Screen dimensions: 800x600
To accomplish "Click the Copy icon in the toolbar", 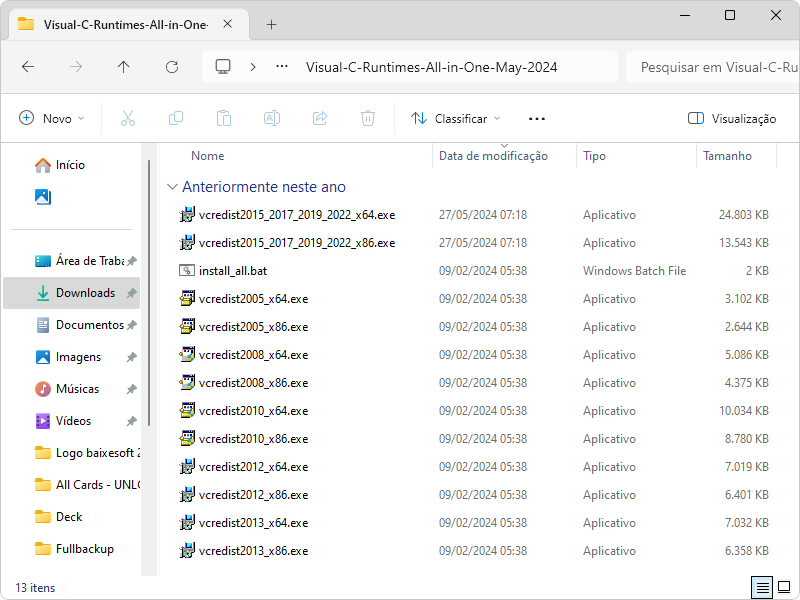I will pyautogui.click(x=176, y=118).
